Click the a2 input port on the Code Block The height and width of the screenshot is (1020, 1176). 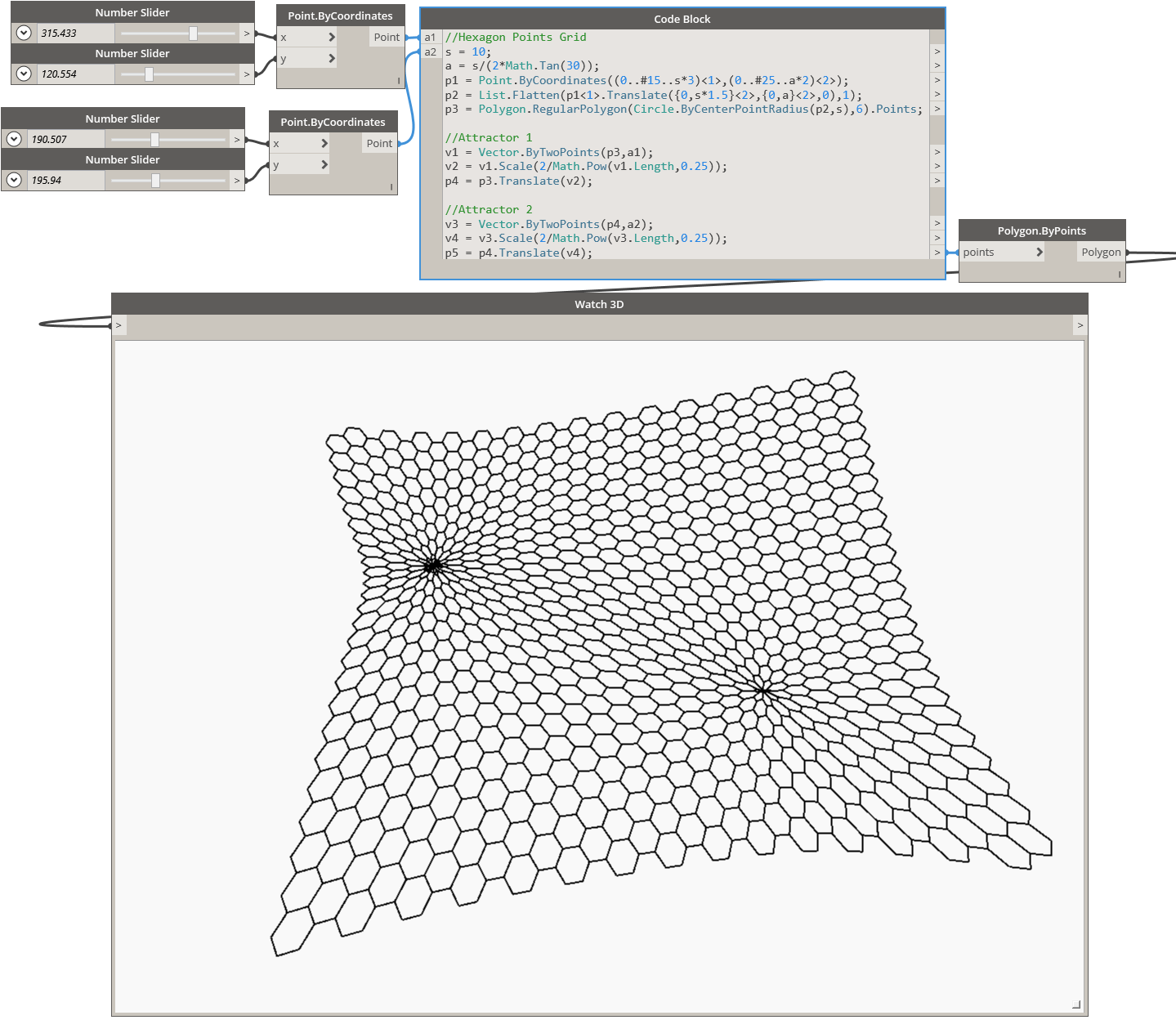click(429, 51)
